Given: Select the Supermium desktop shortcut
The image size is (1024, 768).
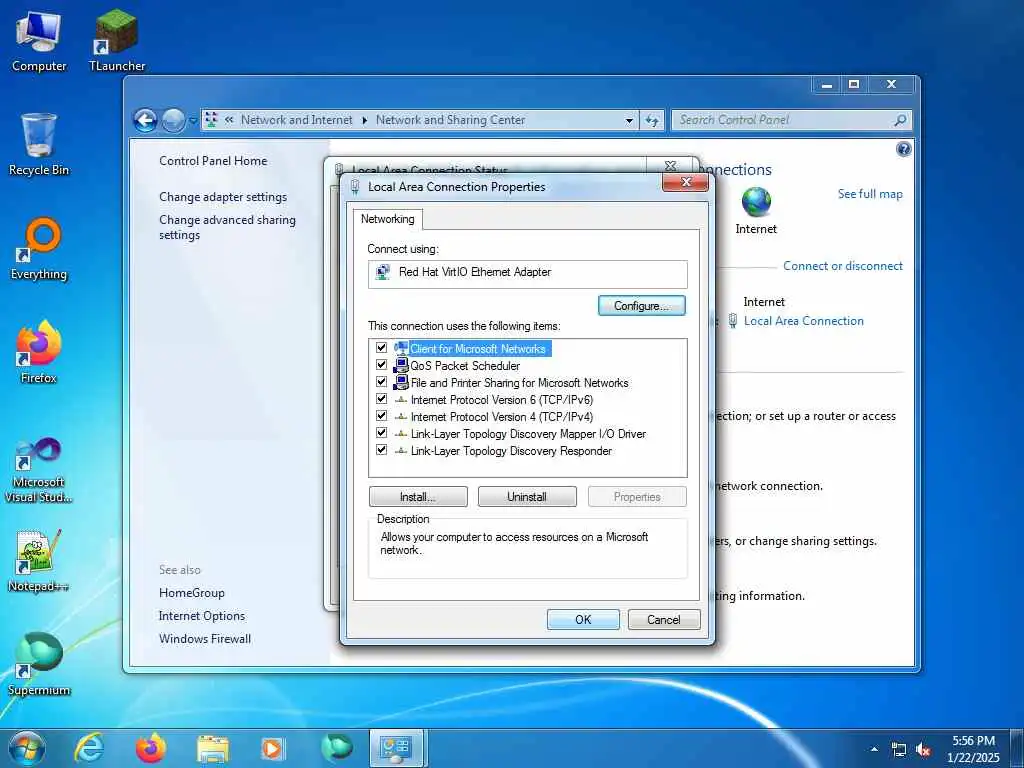Looking at the screenshot, I should tap(39, 664).
